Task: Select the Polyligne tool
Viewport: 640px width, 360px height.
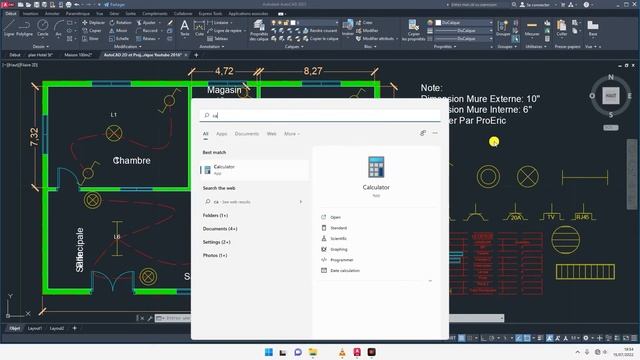Action: [24, 29]
